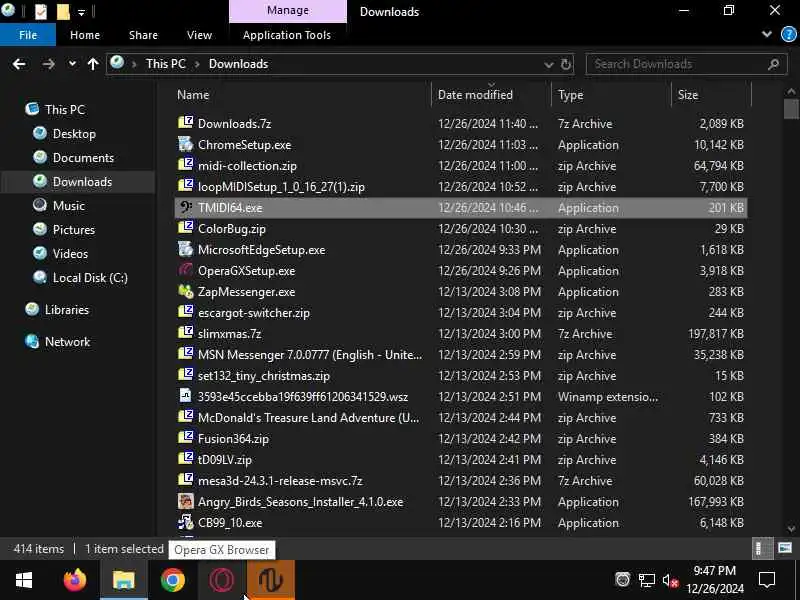Open Videos in the navigation pane
This screenshot has height=600, width=800.
tap(70, 254)
